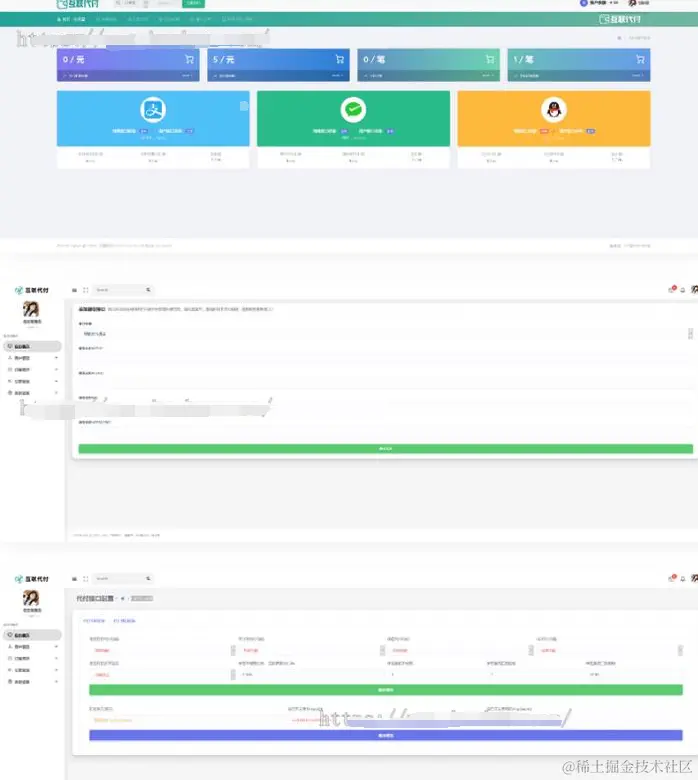Select the highlighted sidebar item in the bottom panel
The width and height of the screenshot is (698, 780).
(x=33, y=635)
